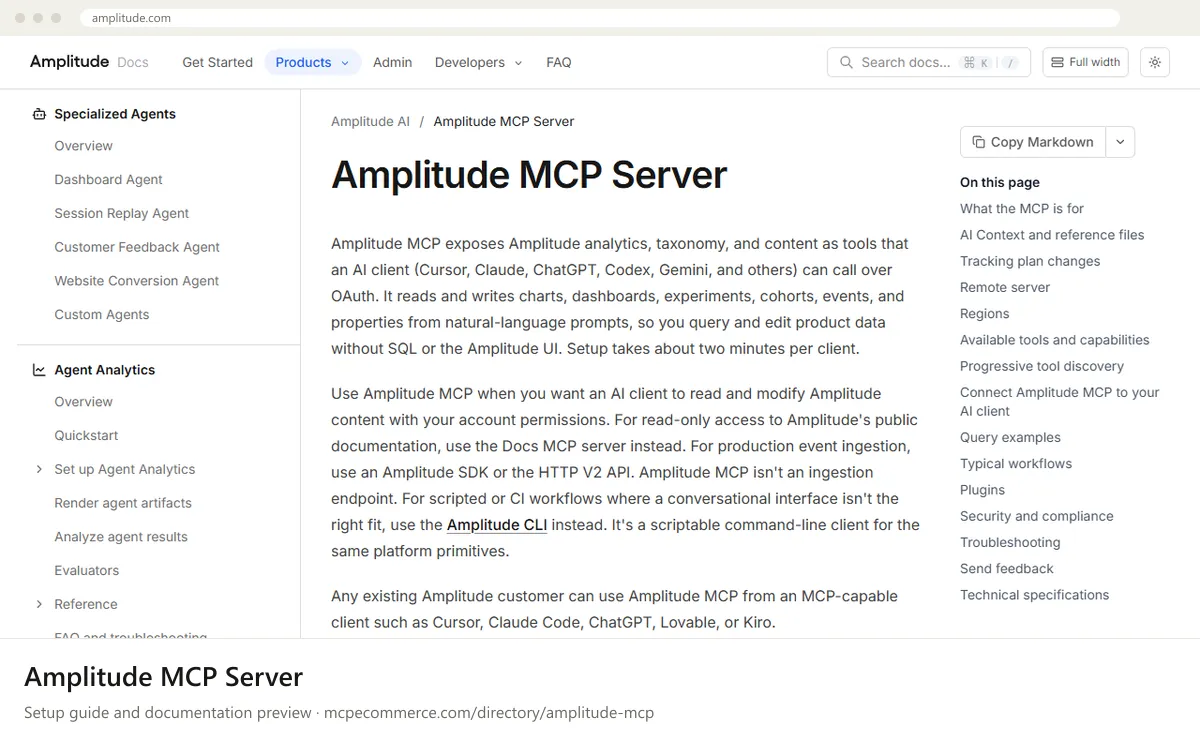The width and height of the screenshot is (1200, 750).
Task: Select the Products nav tab
Action: tap(313, 62)
